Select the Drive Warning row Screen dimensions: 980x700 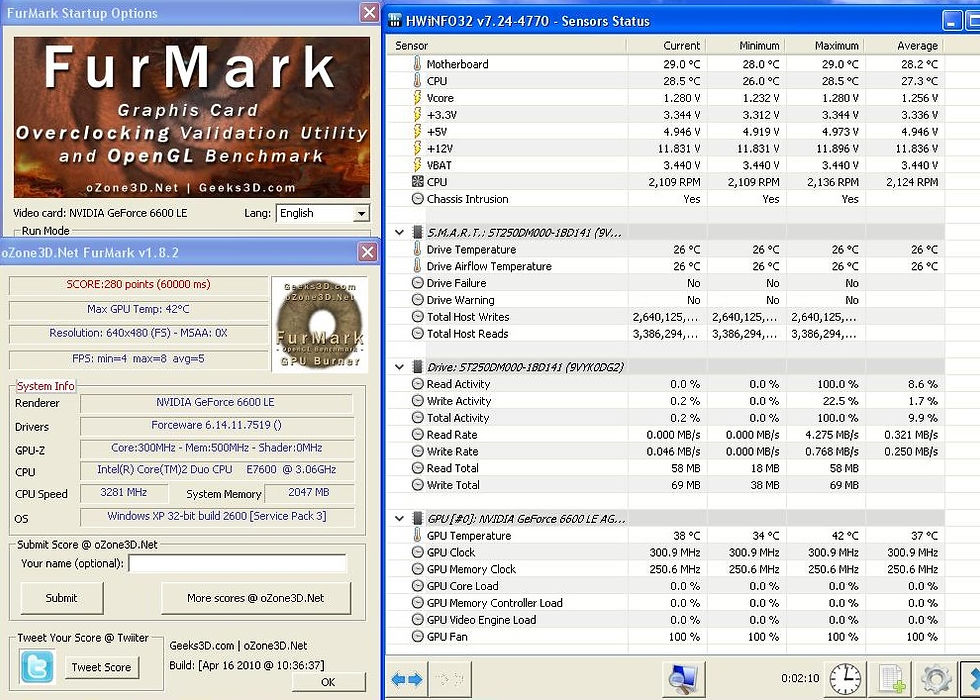(665, 300)
